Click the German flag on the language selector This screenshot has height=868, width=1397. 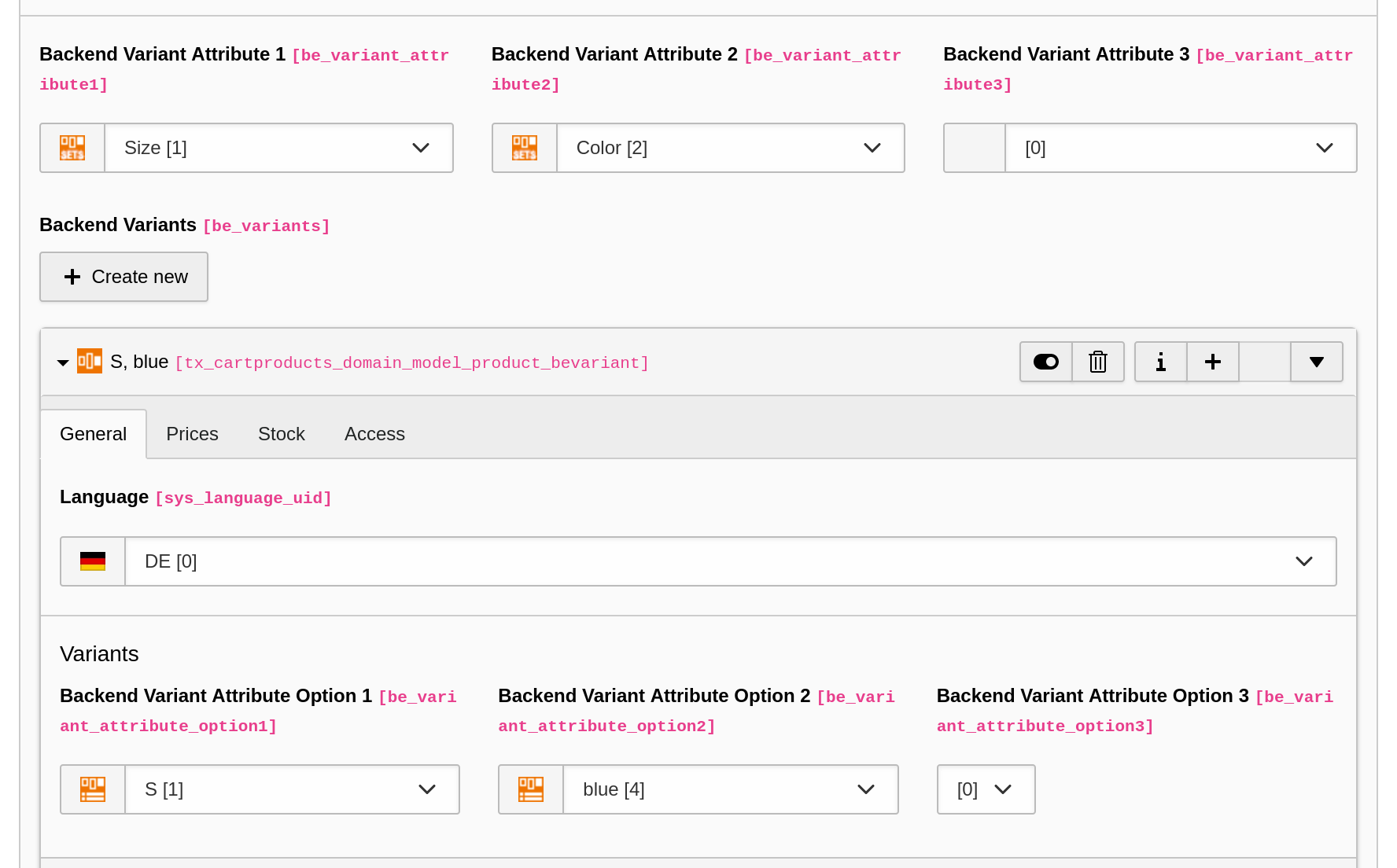pyautogui.click(x=93, y=561)
